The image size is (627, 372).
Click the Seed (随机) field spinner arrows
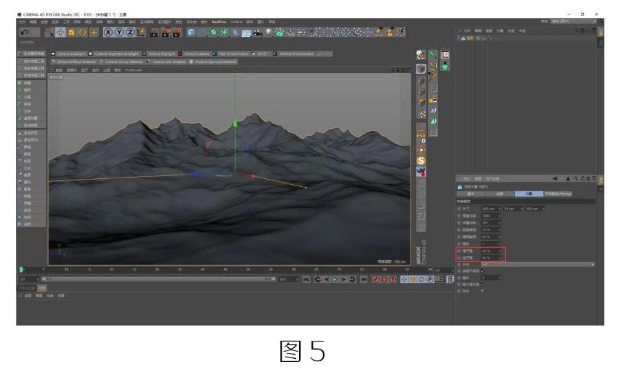click(x=499, y=278)
